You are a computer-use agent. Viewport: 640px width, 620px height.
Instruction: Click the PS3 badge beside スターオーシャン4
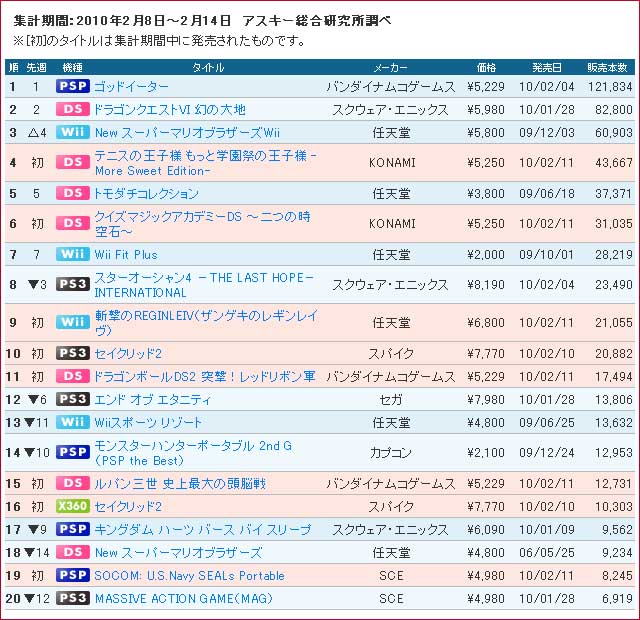coord(73,284)
